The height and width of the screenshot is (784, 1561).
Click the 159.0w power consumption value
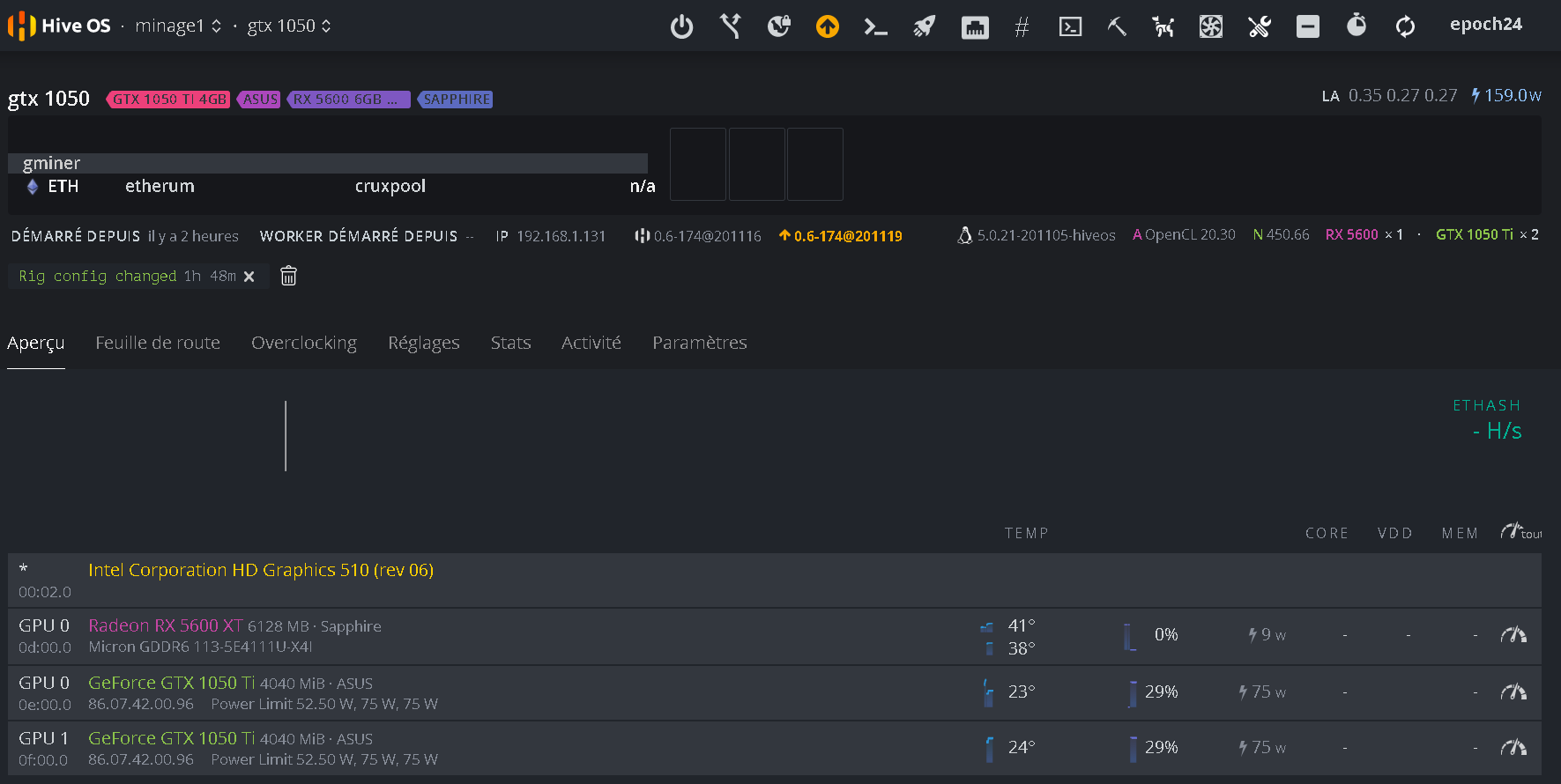point(1506,95)
